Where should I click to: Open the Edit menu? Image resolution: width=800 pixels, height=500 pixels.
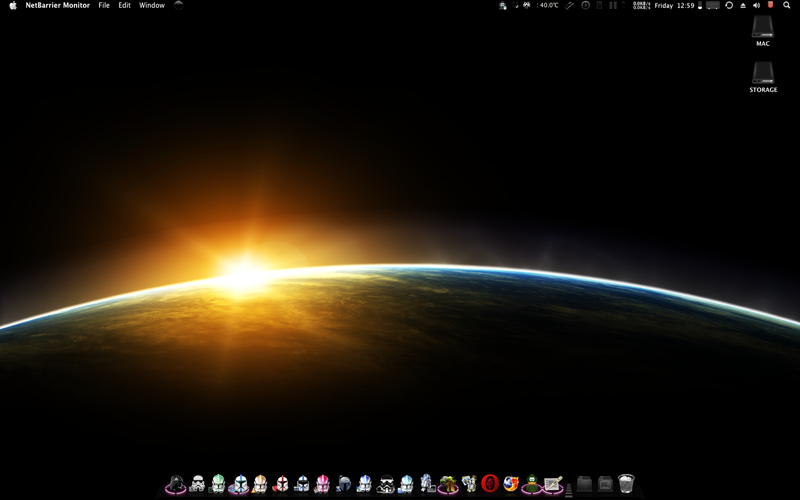[x=124, y=5]
